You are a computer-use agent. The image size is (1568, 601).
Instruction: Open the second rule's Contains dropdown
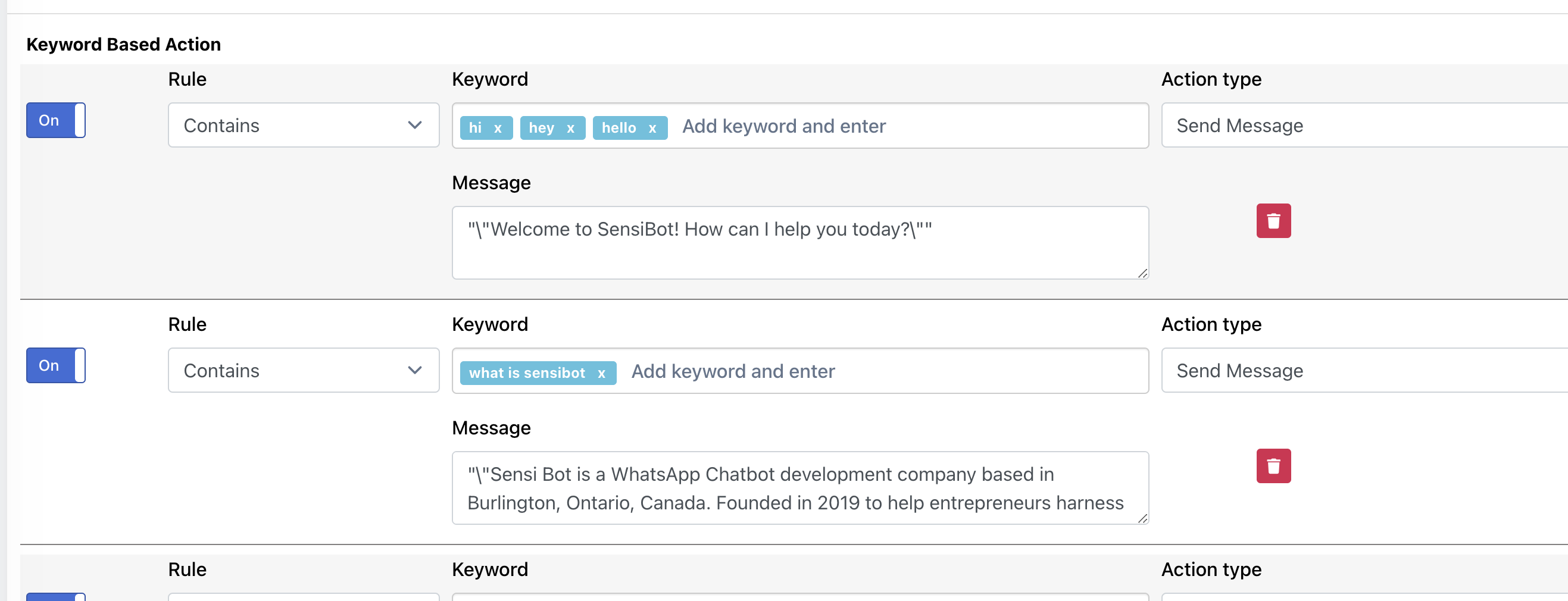(x=303, y=371)
